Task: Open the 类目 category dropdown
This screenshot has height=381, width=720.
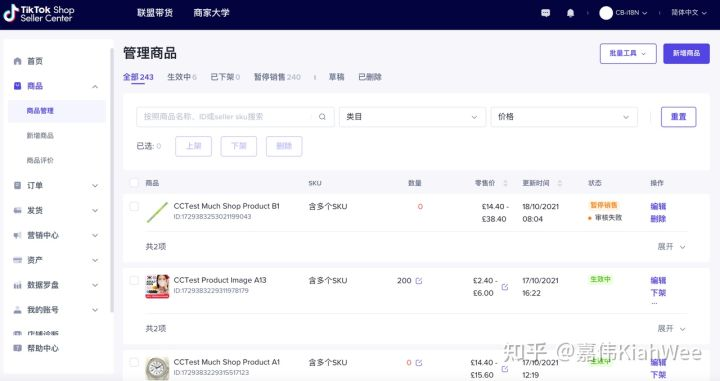Action: pos(412,117)
